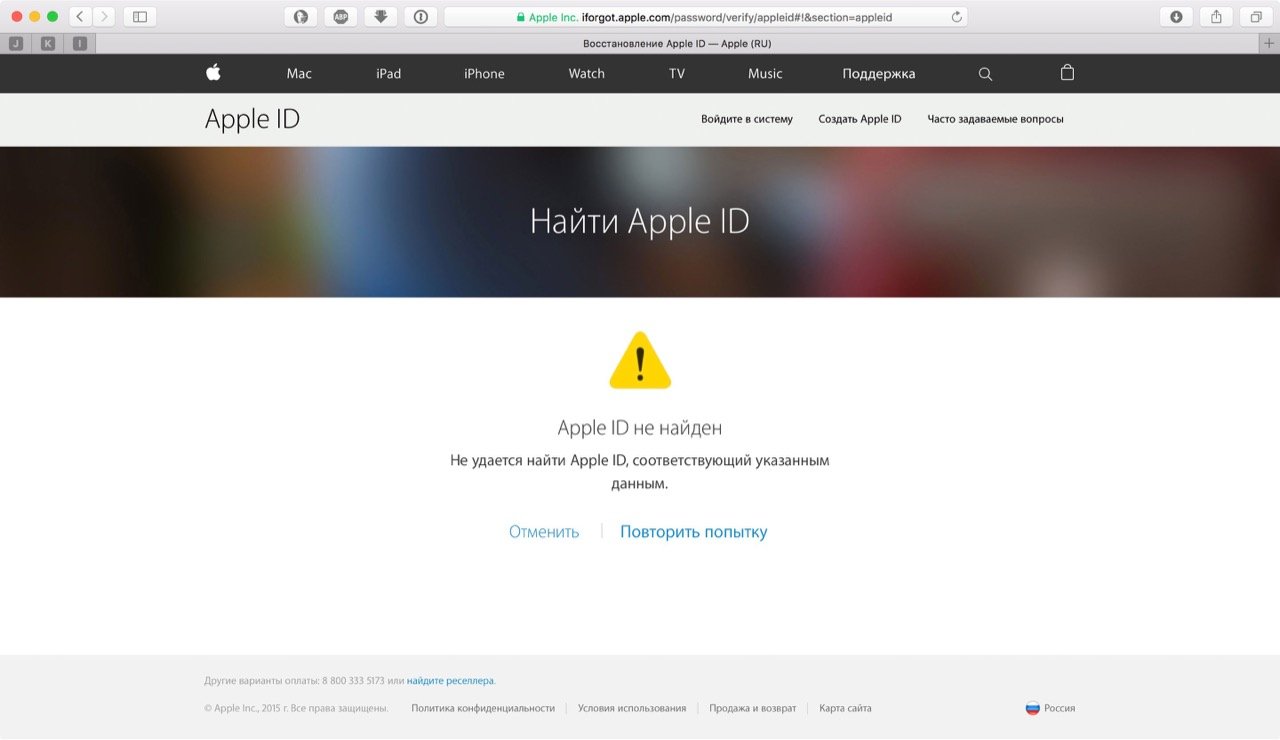Image resolution: width=1280 pixels, height=740 pixels.
Task: Click the phone number 8 800 333 5173
Action: pyautogui.click(x=353, y=681)
